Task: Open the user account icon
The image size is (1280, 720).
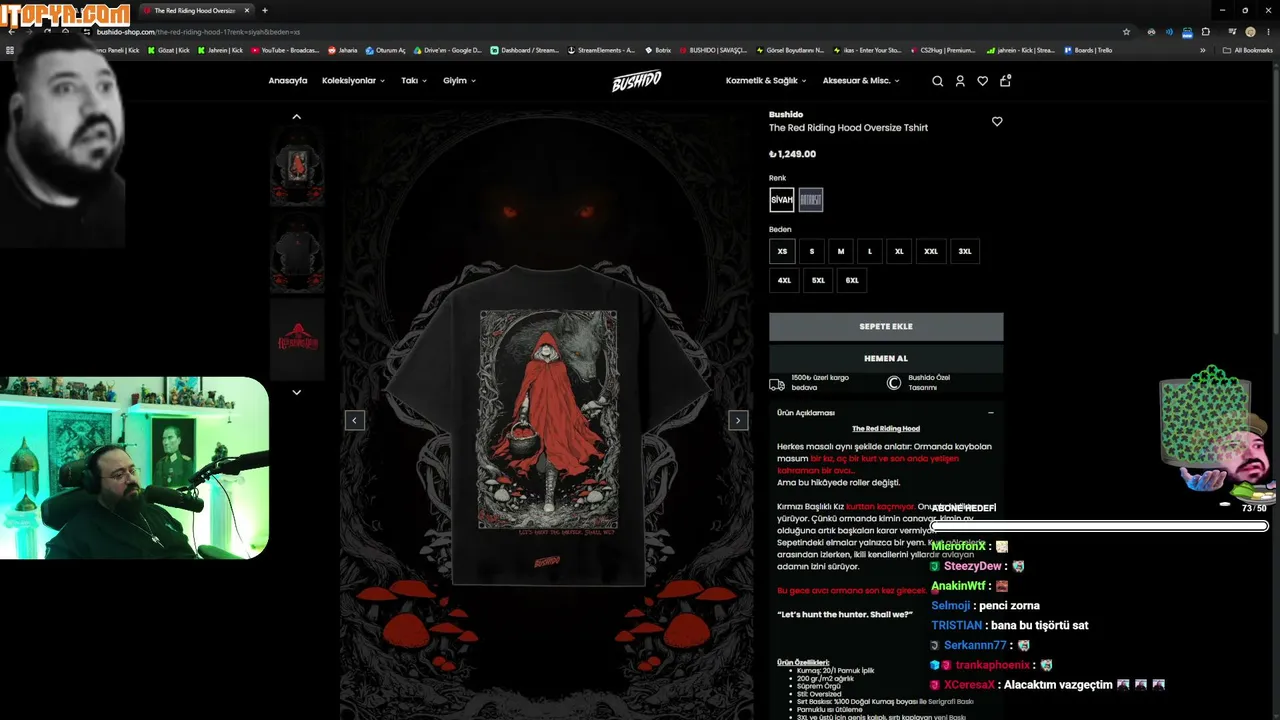Action: (x=960, y=81)
